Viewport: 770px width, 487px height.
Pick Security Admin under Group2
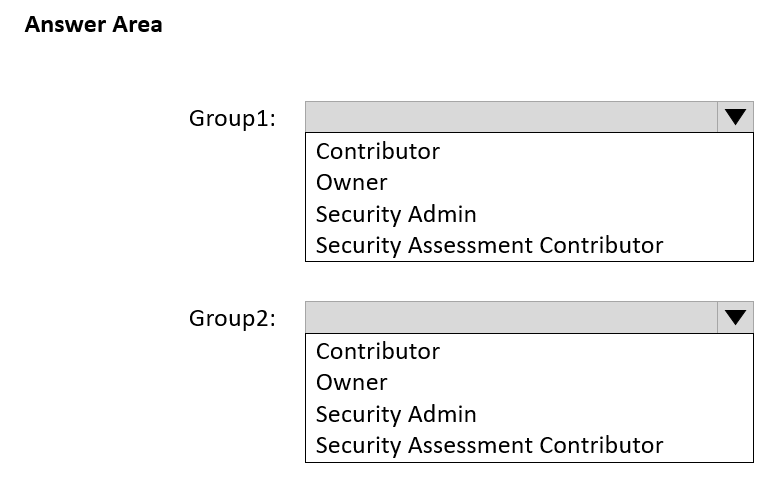pyautogui.click(x=396, y=414)
